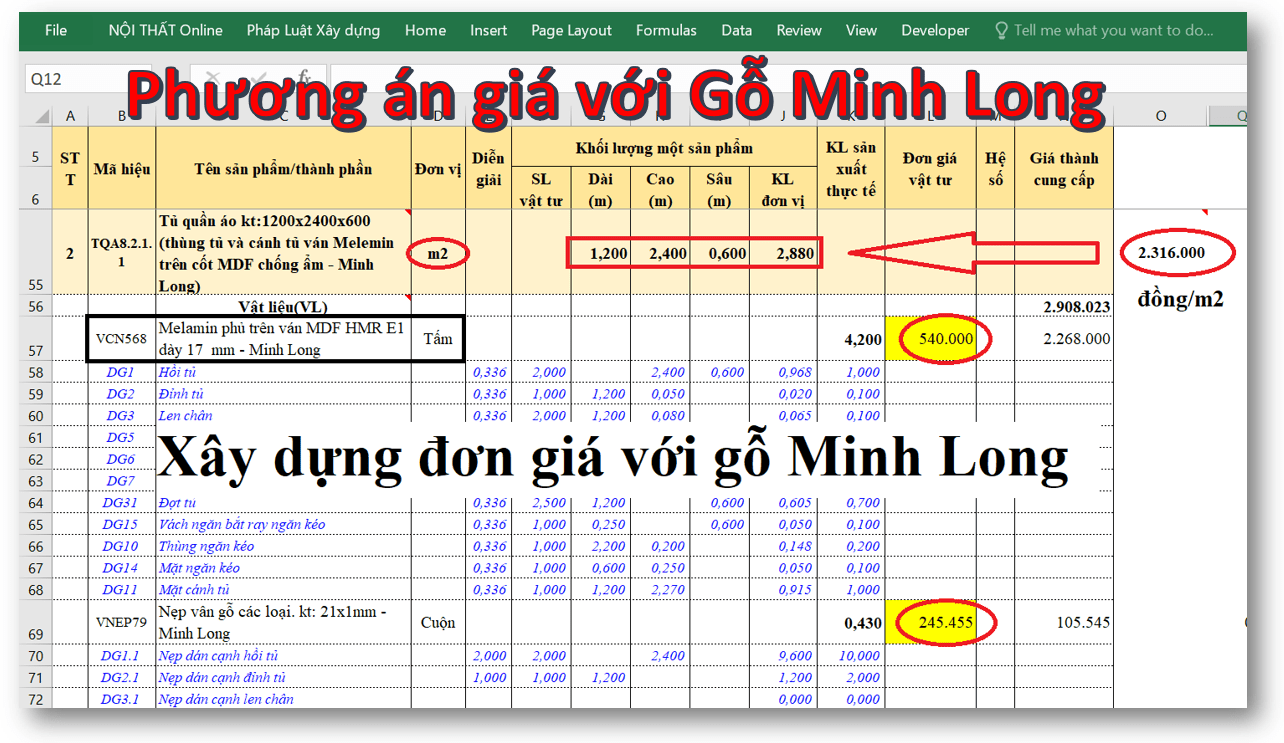Select the VCN568 code cell
The image size is (1284, 743).
(122, 339)
